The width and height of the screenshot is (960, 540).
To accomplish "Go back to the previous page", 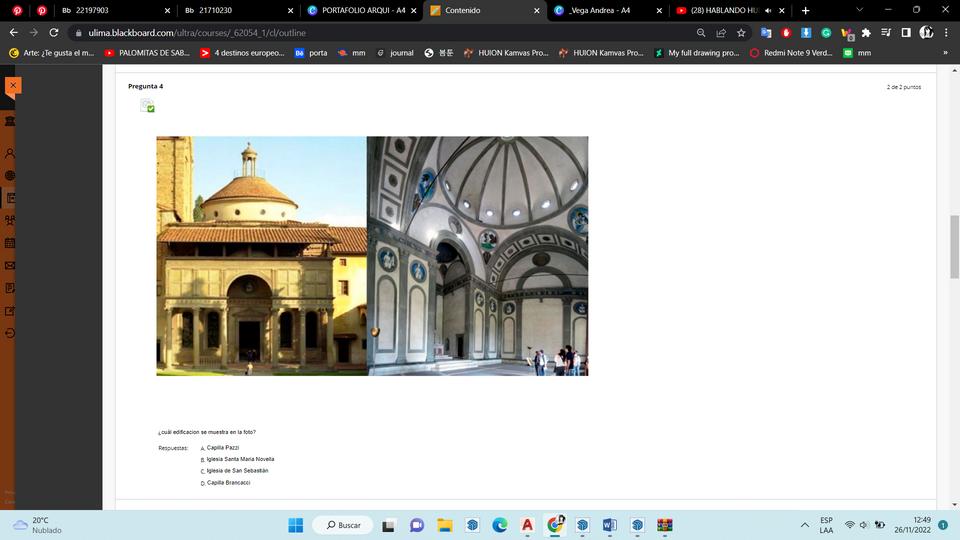I will click(13, 32).
